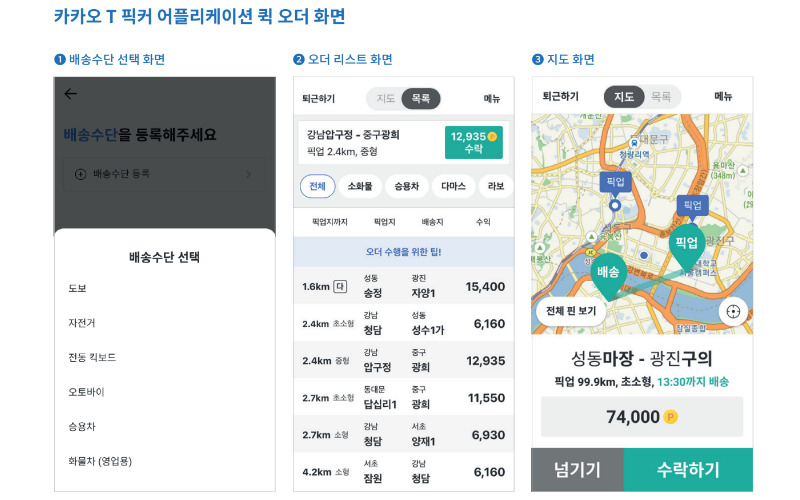This screenshot has width=800, height=500.
Task: Open the 오더 수행을 위한 팁! banner
Action: (x=404, y=252)
